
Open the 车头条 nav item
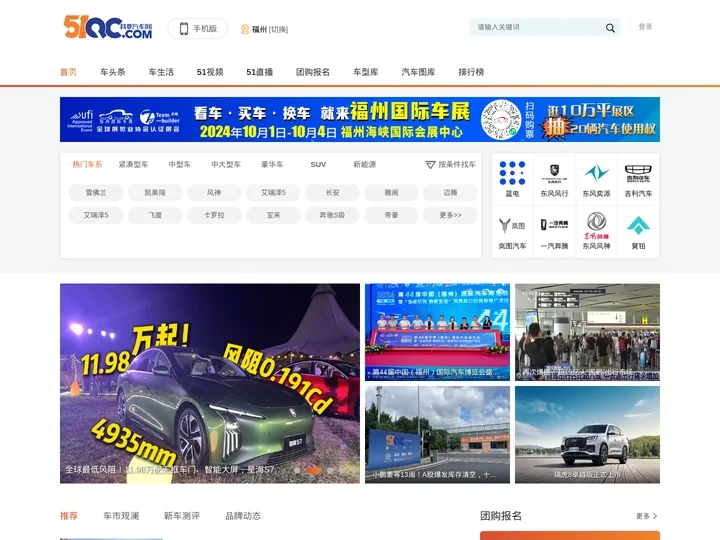112,72
